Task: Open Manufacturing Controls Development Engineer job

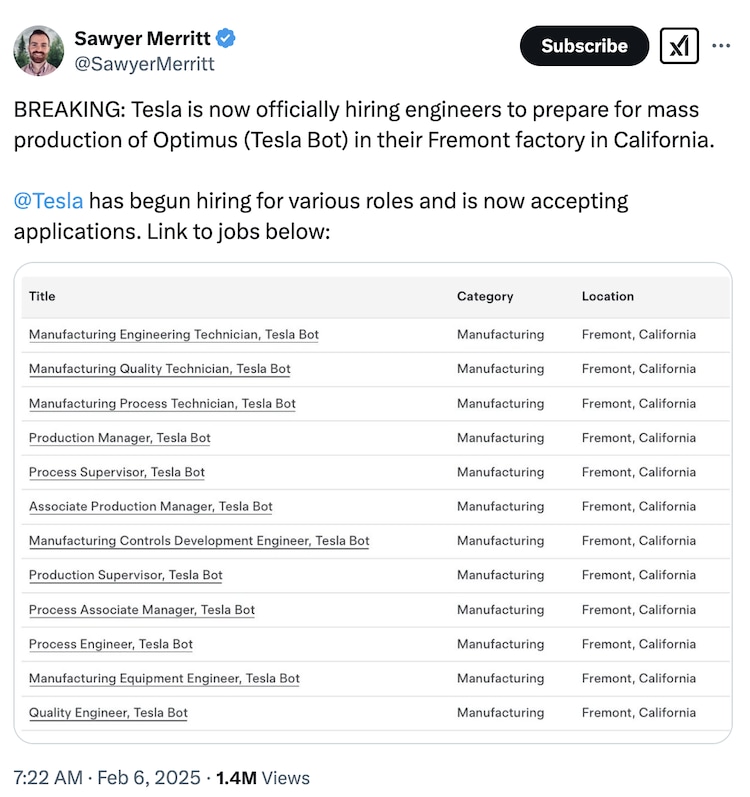Action: click(199, 541)
